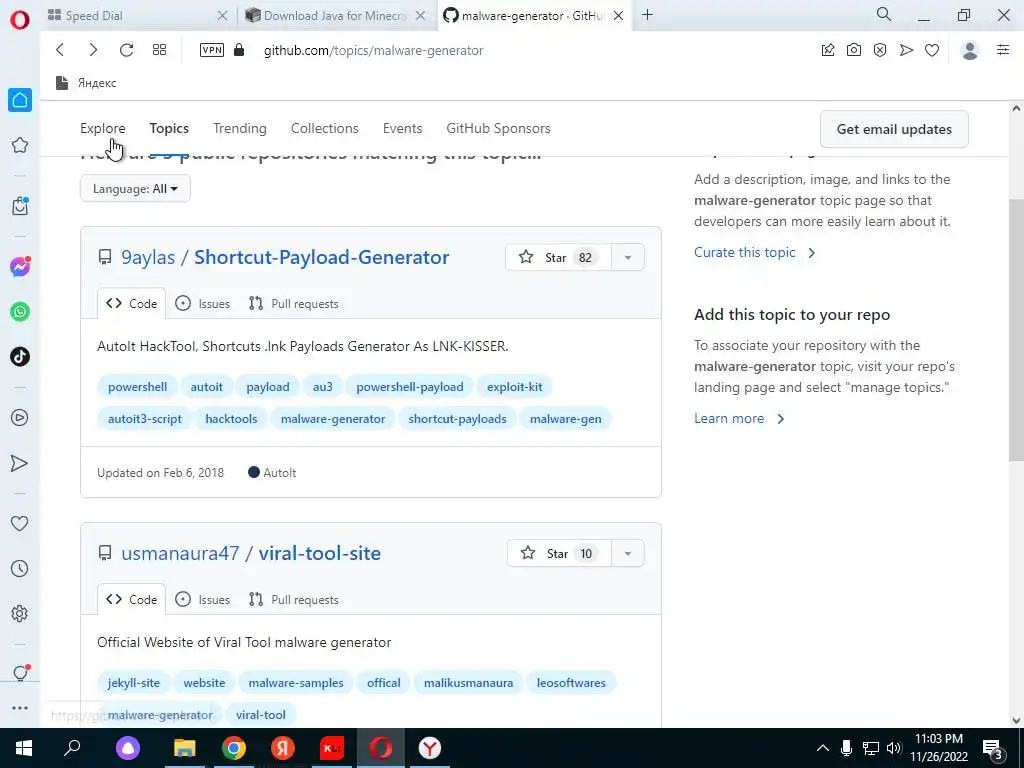Open the Opera menu logo

tap(20, 20)
